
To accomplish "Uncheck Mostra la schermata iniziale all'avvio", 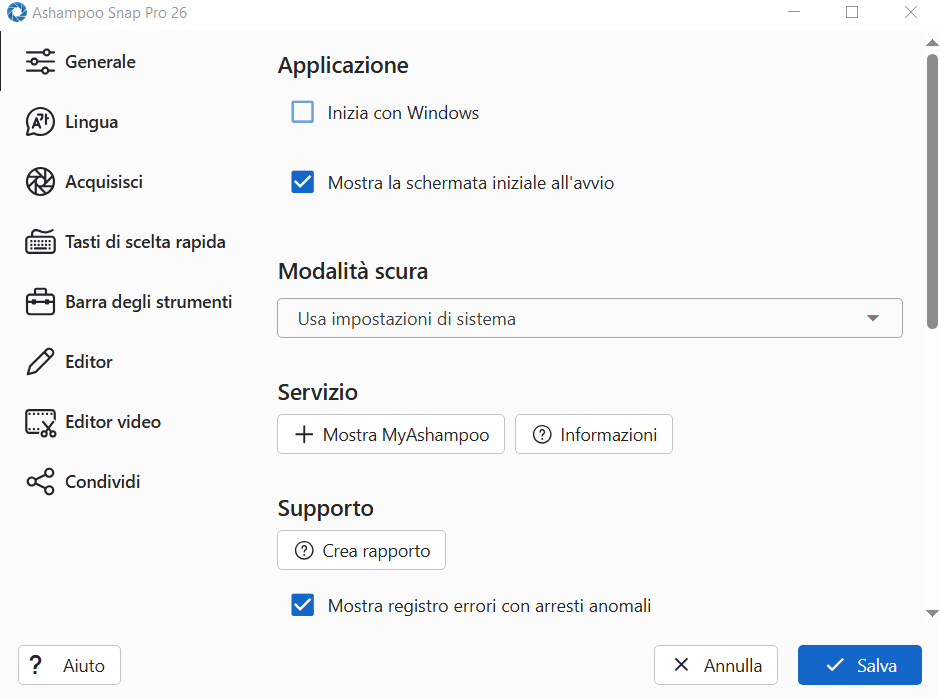I will [302, 182].
